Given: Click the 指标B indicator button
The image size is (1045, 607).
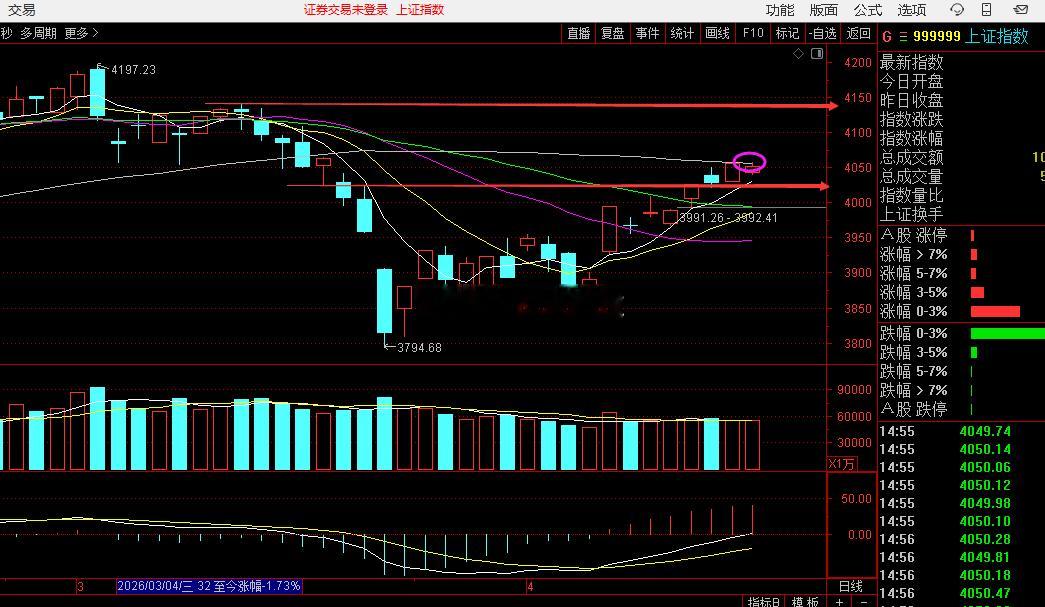Looking at the screenshot, I should pos(764,602).
